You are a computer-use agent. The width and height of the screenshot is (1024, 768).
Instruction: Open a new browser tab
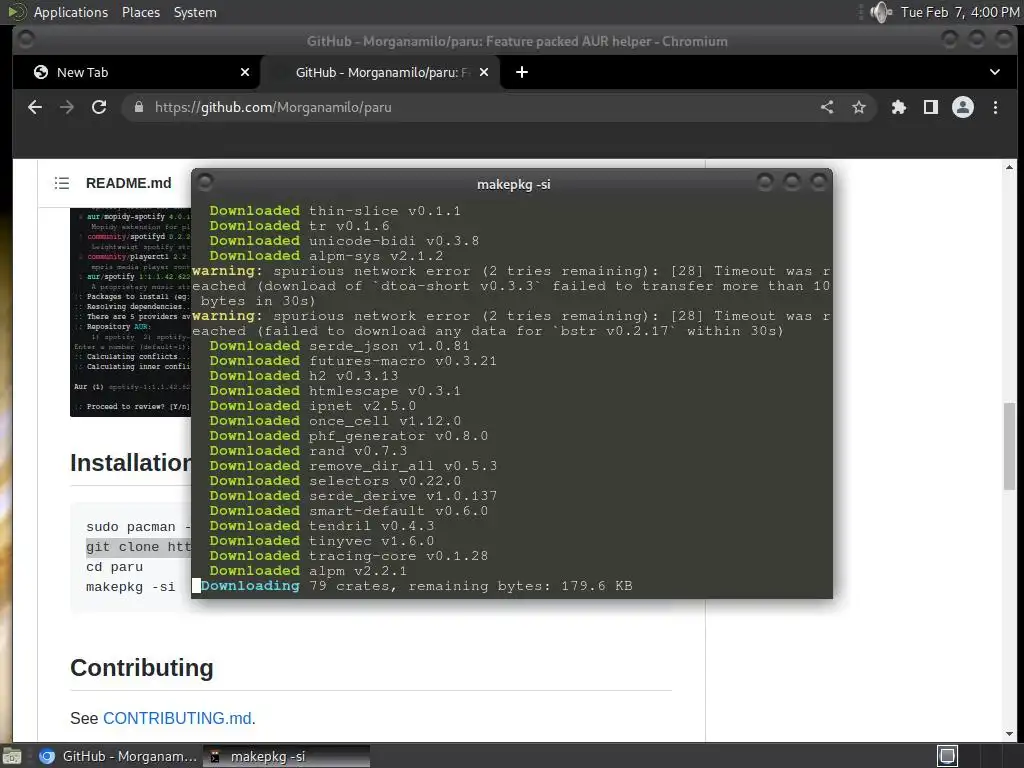pos(522,72)
